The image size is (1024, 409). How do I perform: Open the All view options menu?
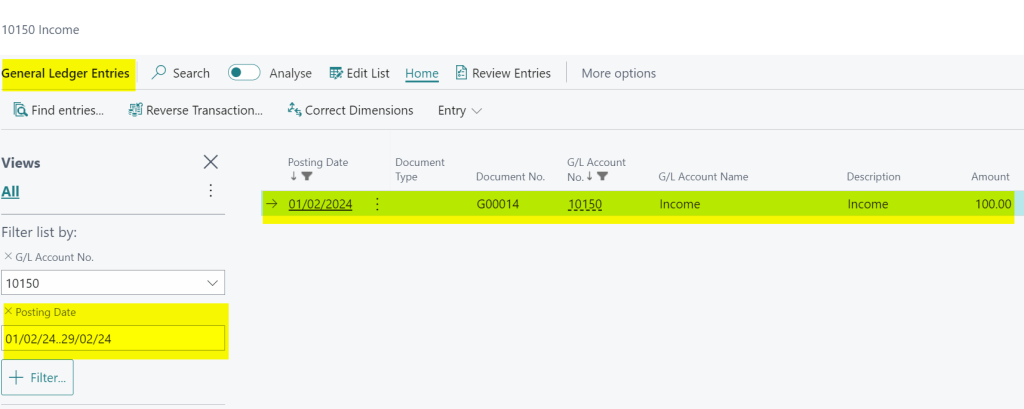click(x=210, y=191)
